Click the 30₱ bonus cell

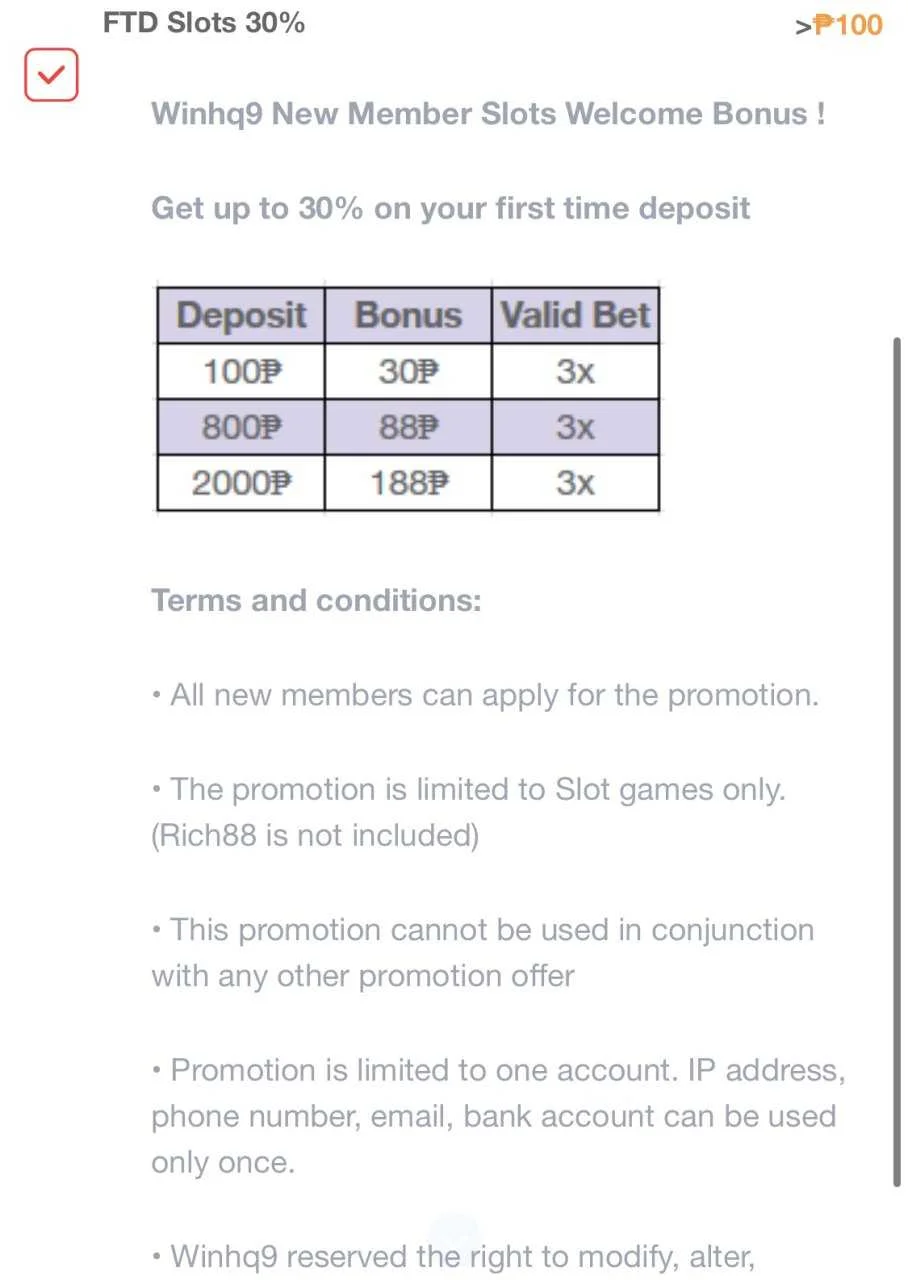(x=408, y=372)
